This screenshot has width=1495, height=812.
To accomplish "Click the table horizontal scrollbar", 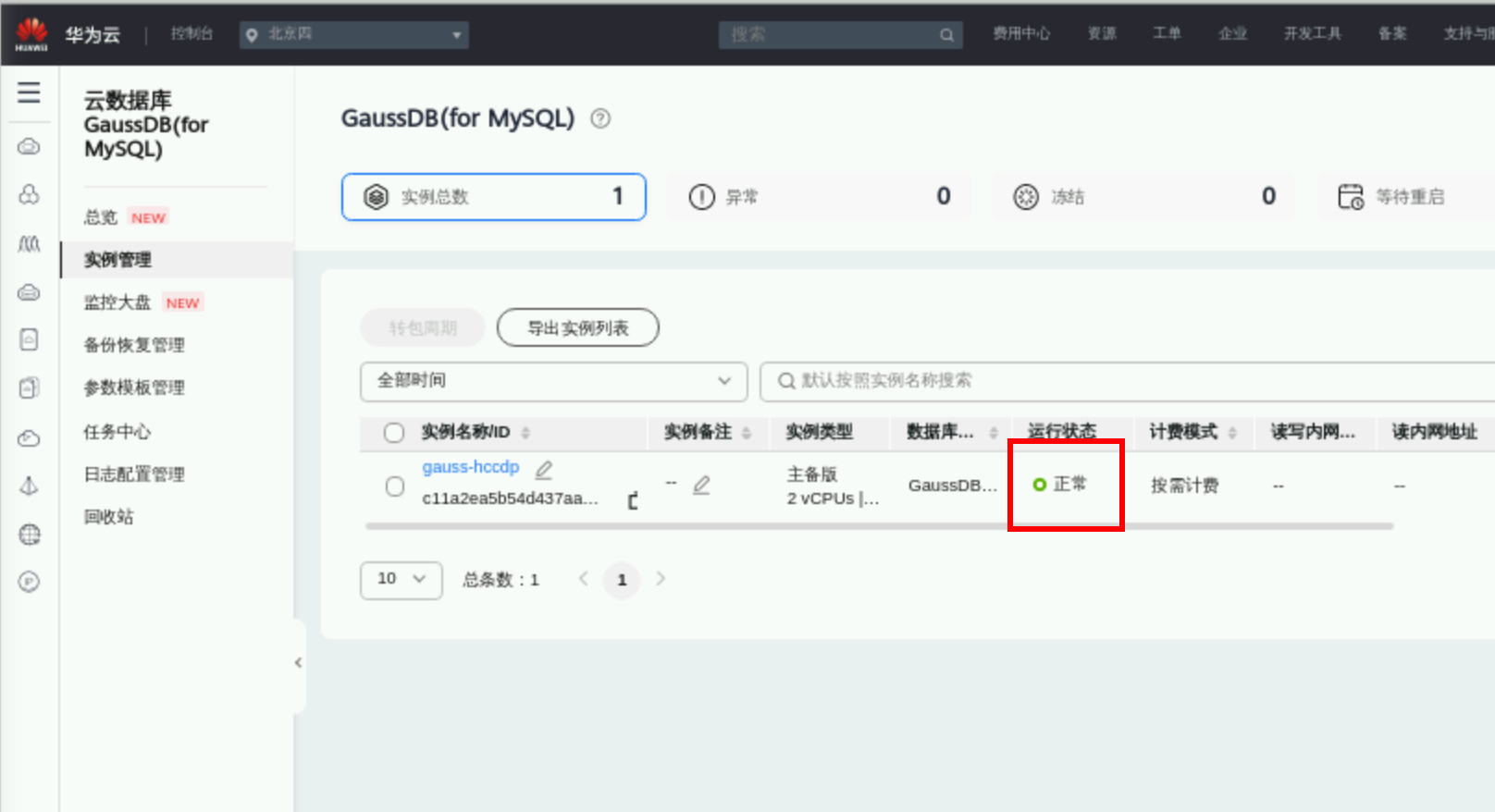I will [879, 526].
